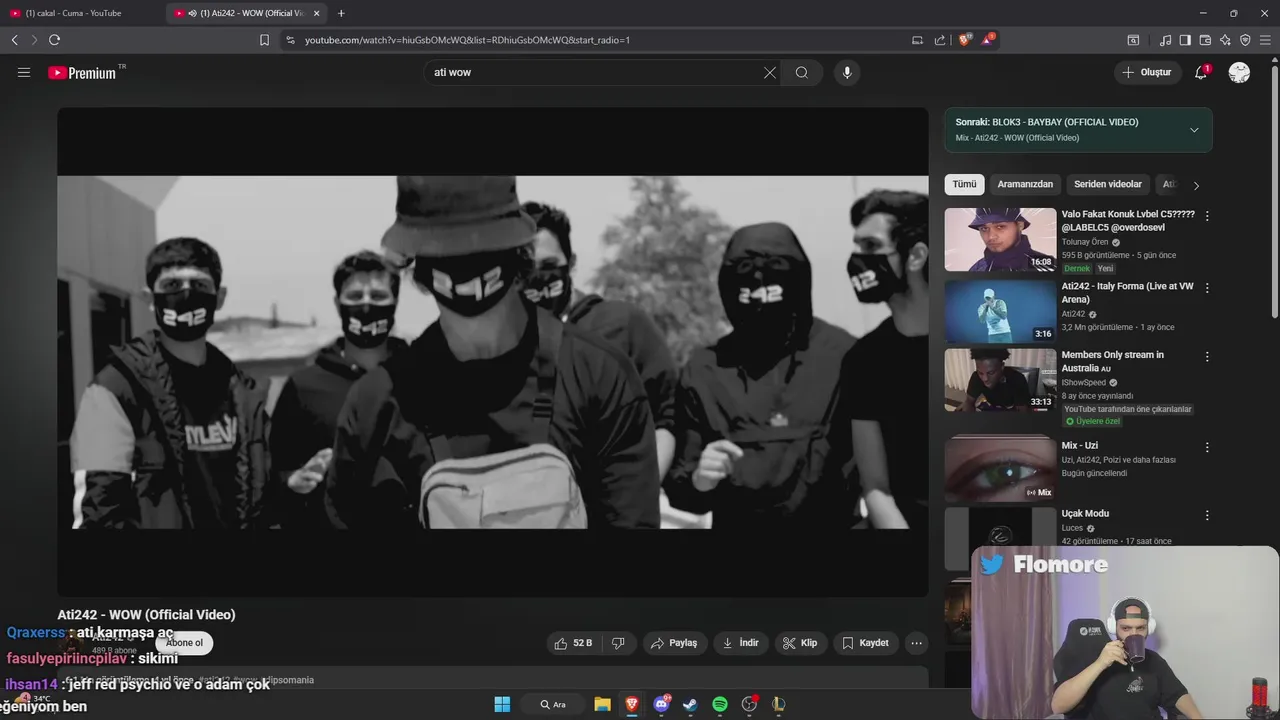Toggle the browser sidebar panel
The image size is (1280, 720).
tap(1185, 40)
